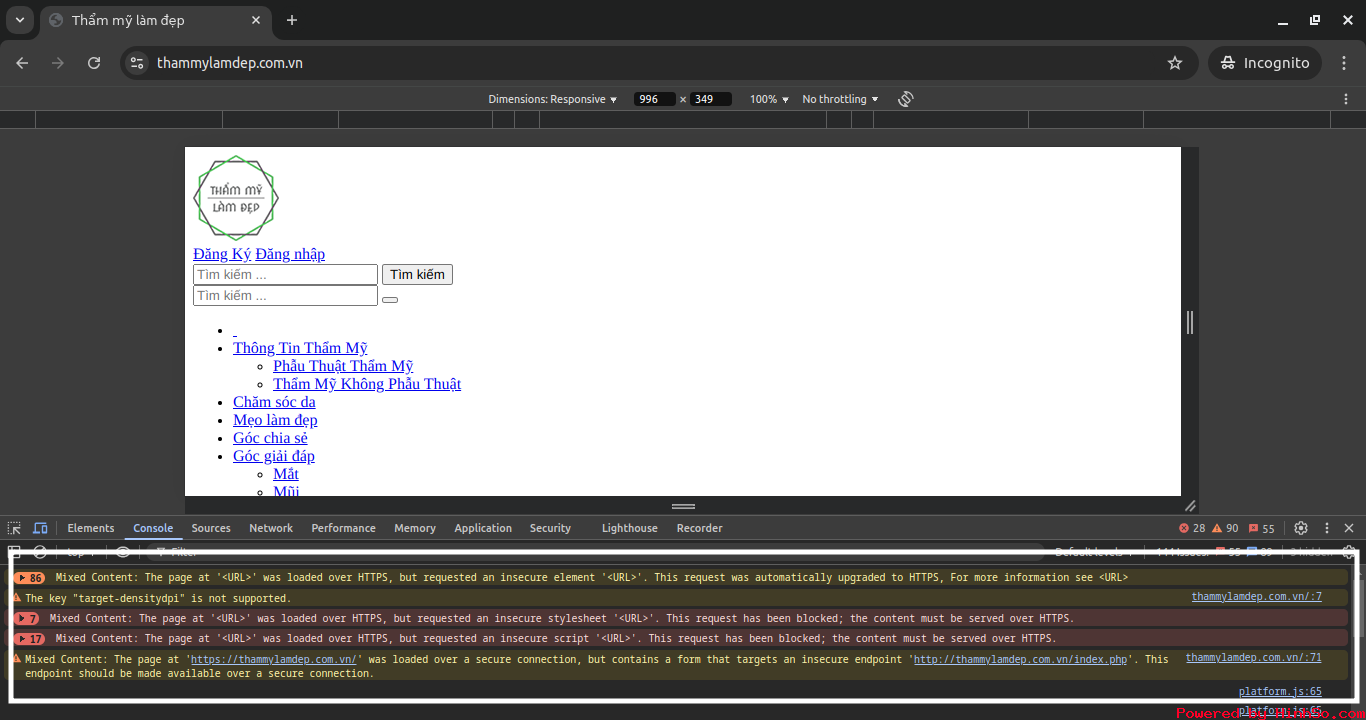1366x720 pixels.
Task: Open the Mắt submenu link
Action: [286, 474]
